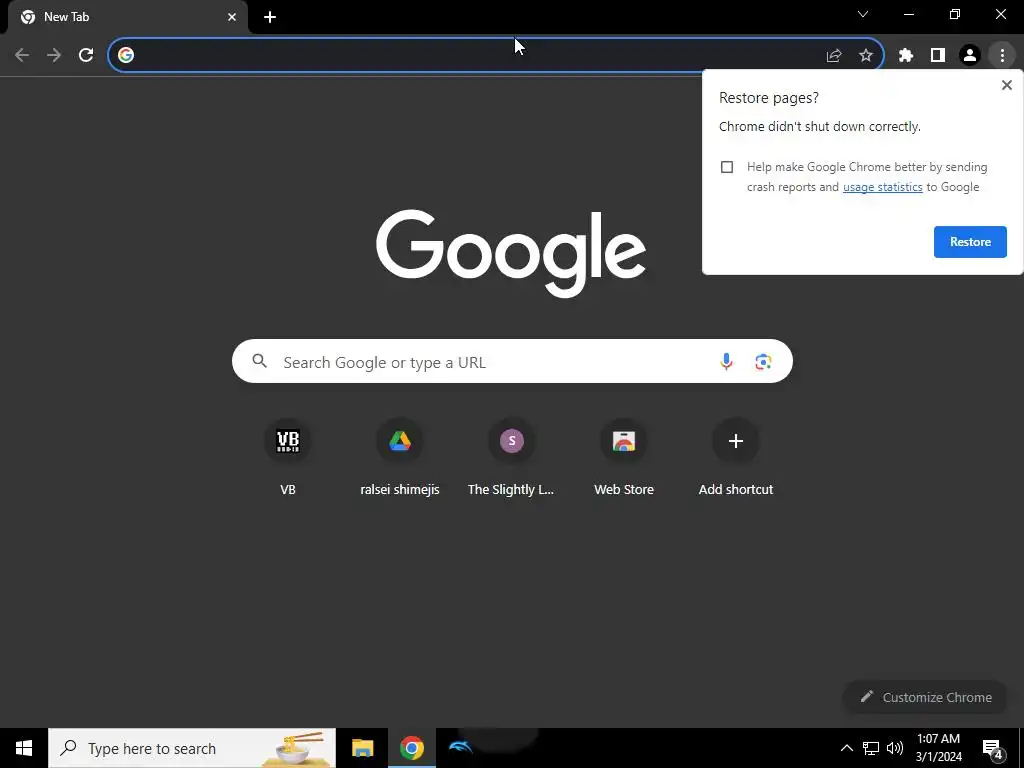Open File Explorer from taskbar
Screen dimensions: 1024x768
pos(362,748)
